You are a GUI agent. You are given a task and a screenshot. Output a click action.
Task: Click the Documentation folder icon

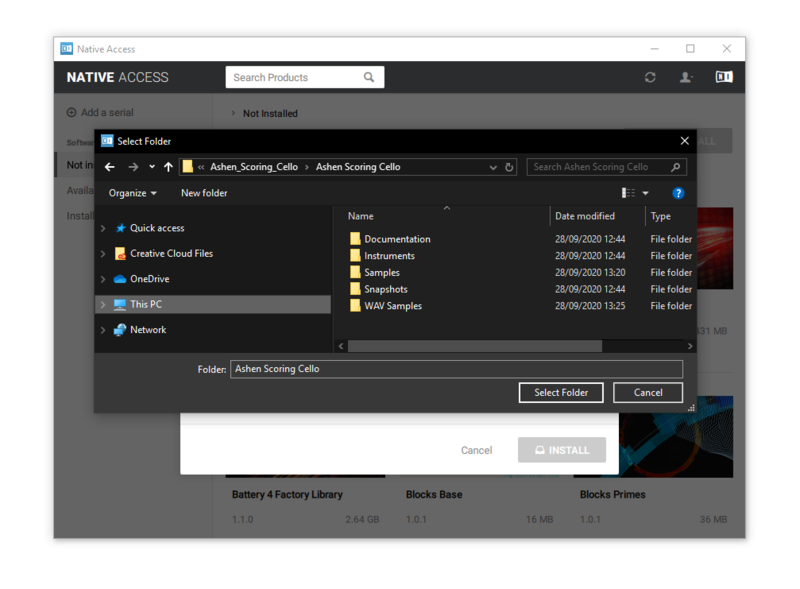point(355,238)
